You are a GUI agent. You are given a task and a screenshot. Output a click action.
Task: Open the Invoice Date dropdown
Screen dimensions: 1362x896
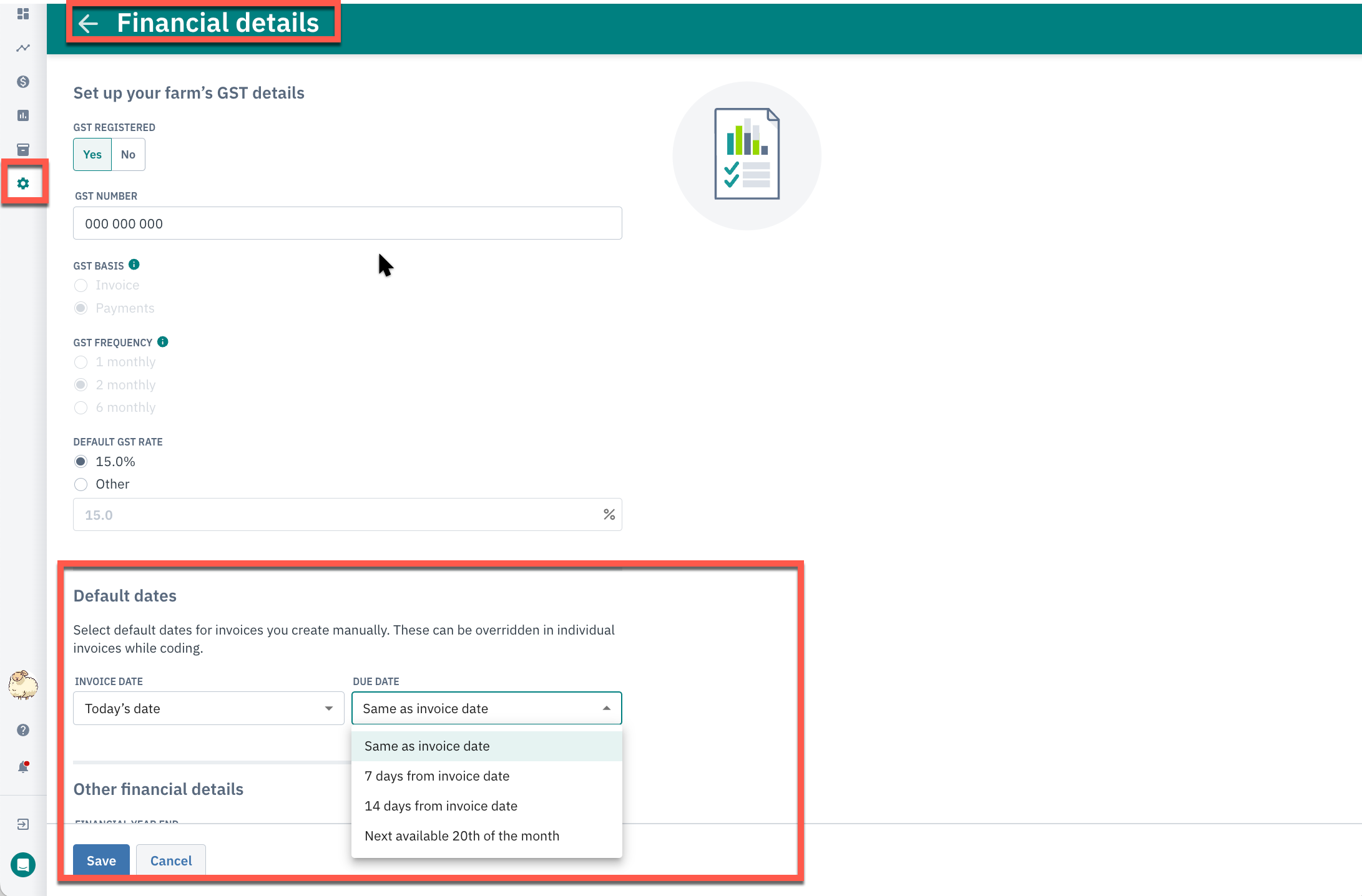(x=208, y=708)
